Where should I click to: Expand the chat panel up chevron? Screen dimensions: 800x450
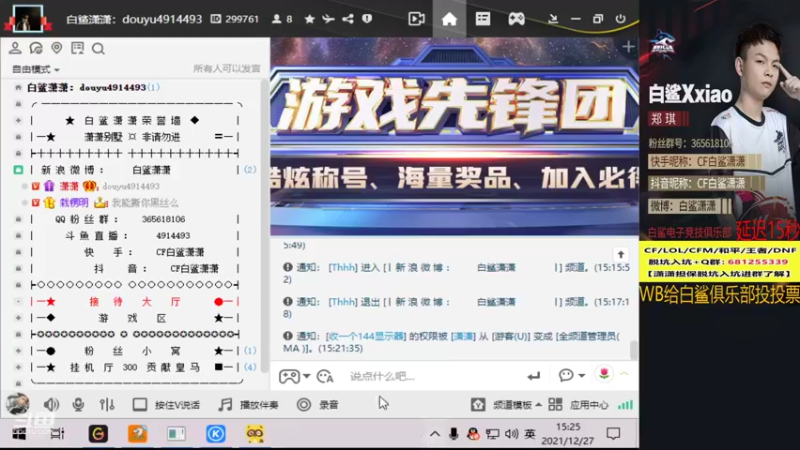[624, 374]
